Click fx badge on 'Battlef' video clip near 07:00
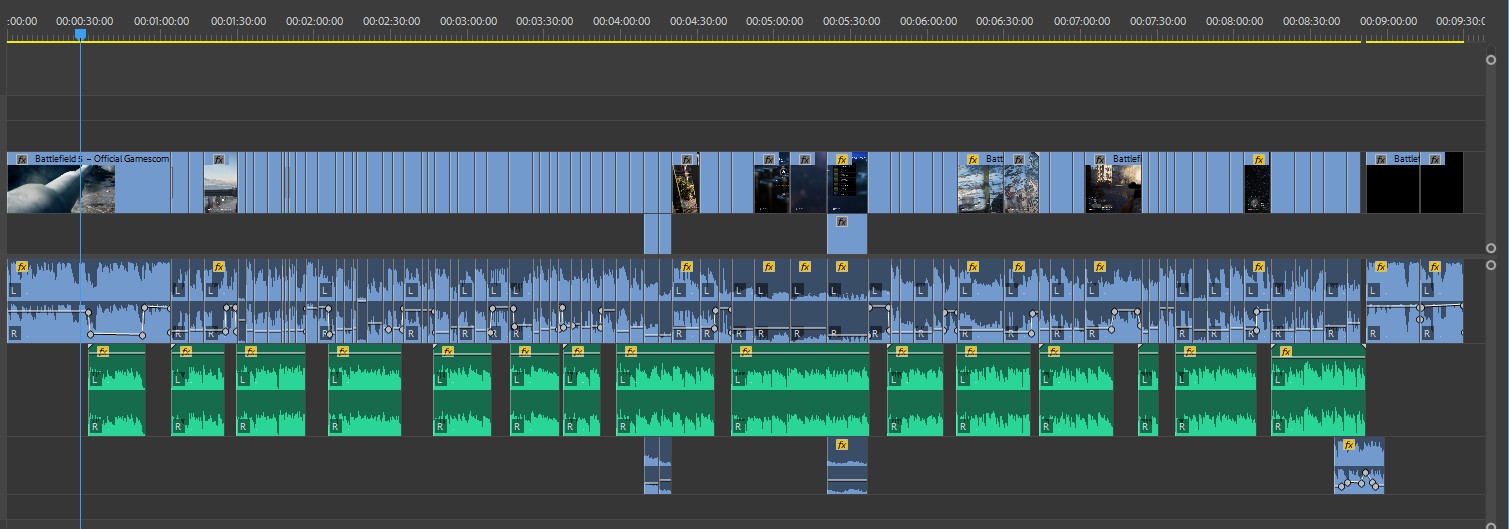Screen dimensions: 1509x529 pyautogui.click(x=1100, y=159)
